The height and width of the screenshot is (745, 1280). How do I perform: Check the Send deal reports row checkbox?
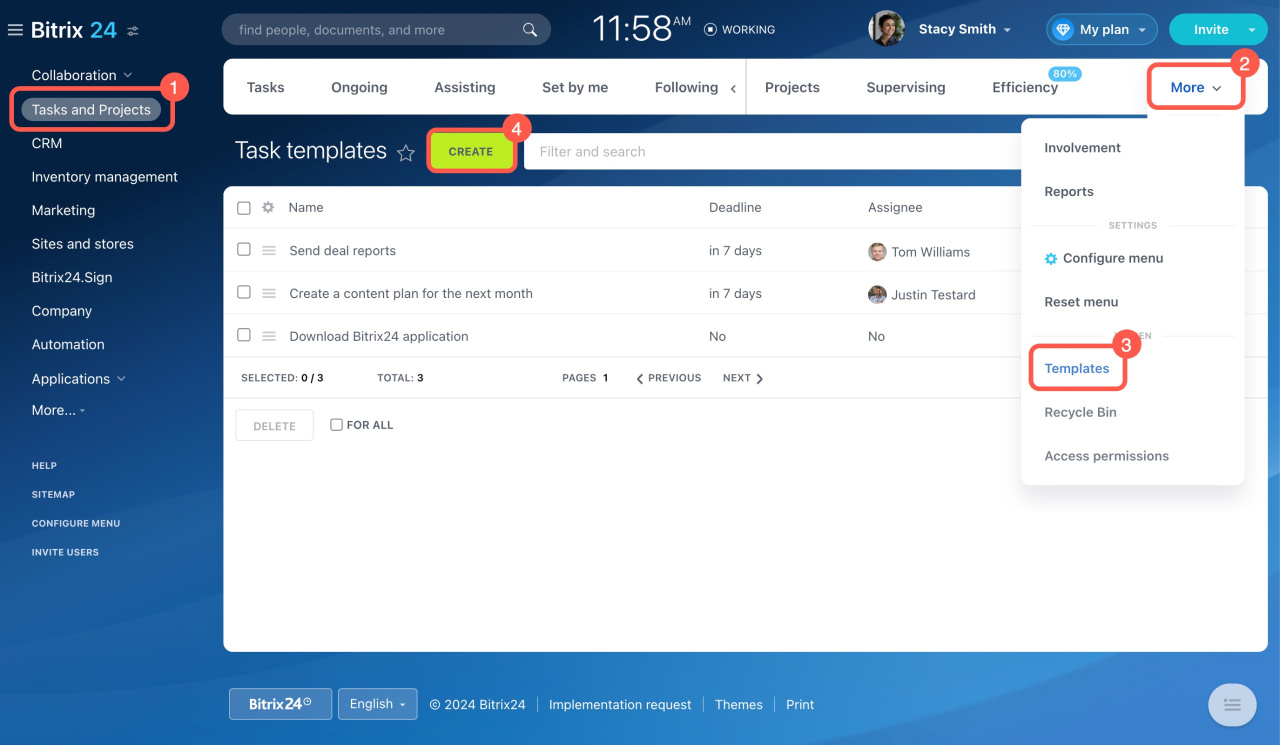point(244,250)
